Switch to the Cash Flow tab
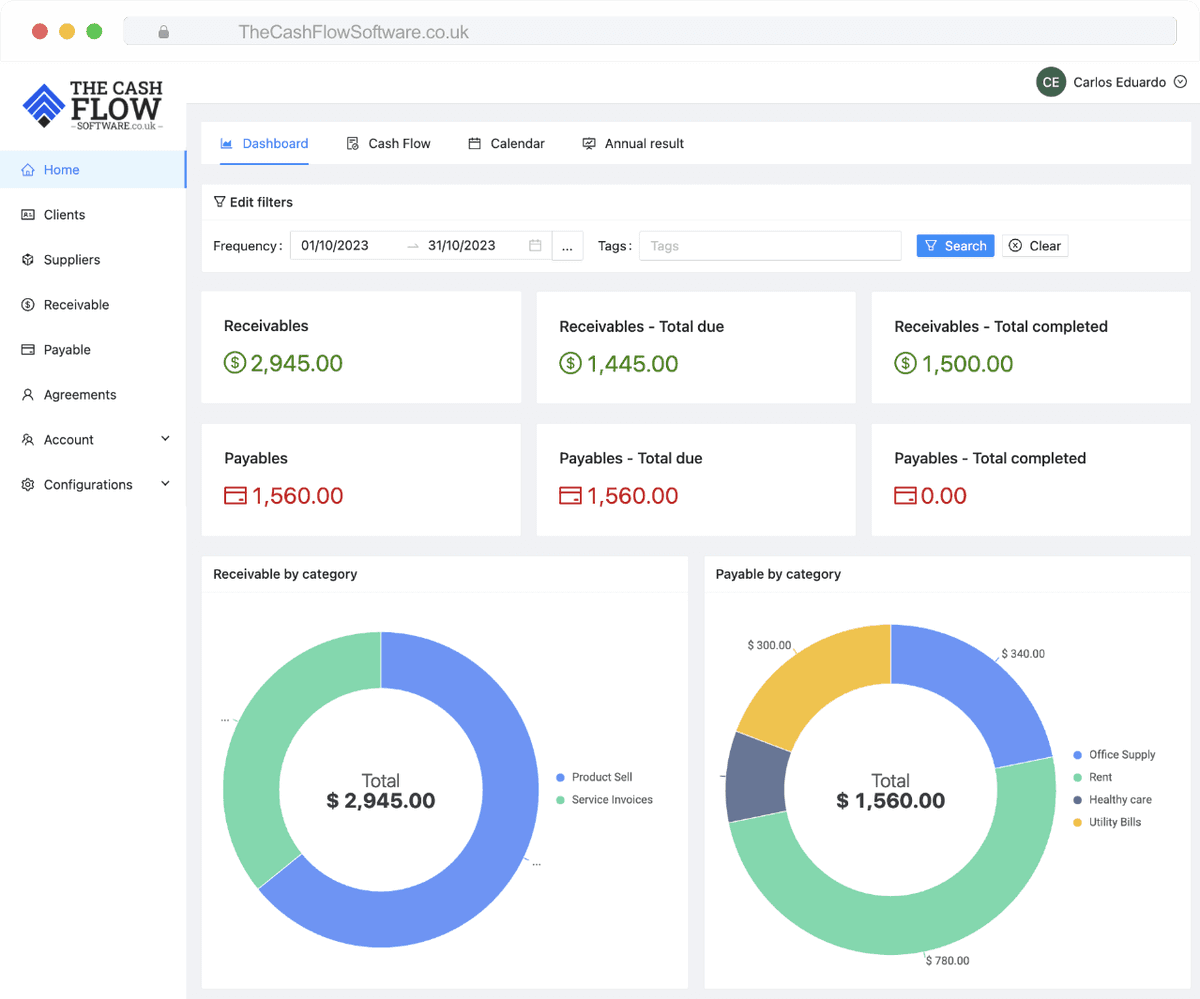This screenshot has width=1200, height=999. [388, 143]
